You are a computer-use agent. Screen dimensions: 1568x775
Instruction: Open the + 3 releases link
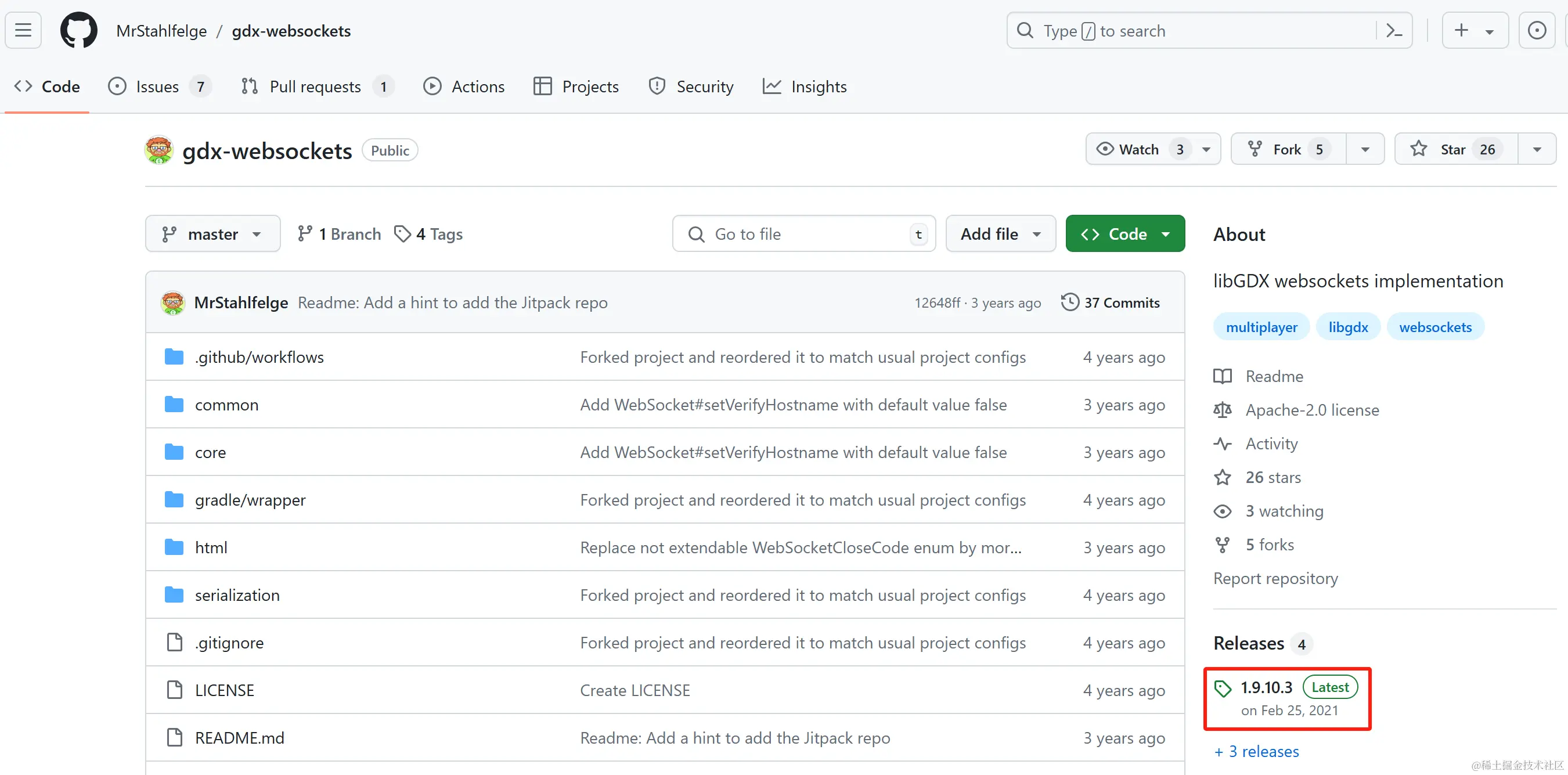1256,751
